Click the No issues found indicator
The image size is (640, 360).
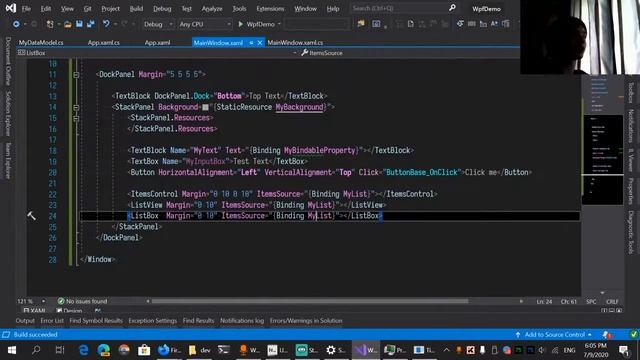(82, 301)
